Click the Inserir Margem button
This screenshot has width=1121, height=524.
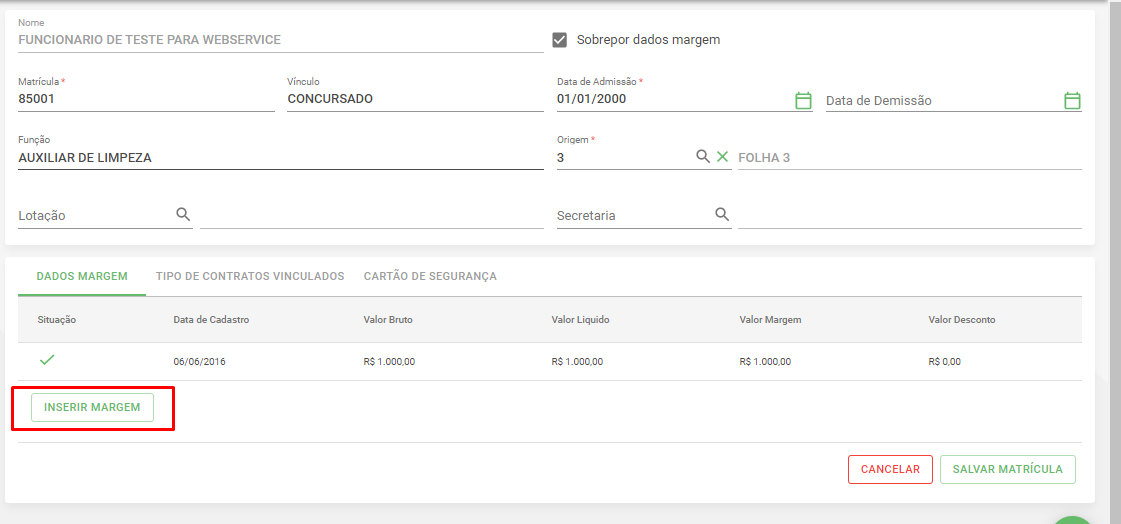[92, 407]
